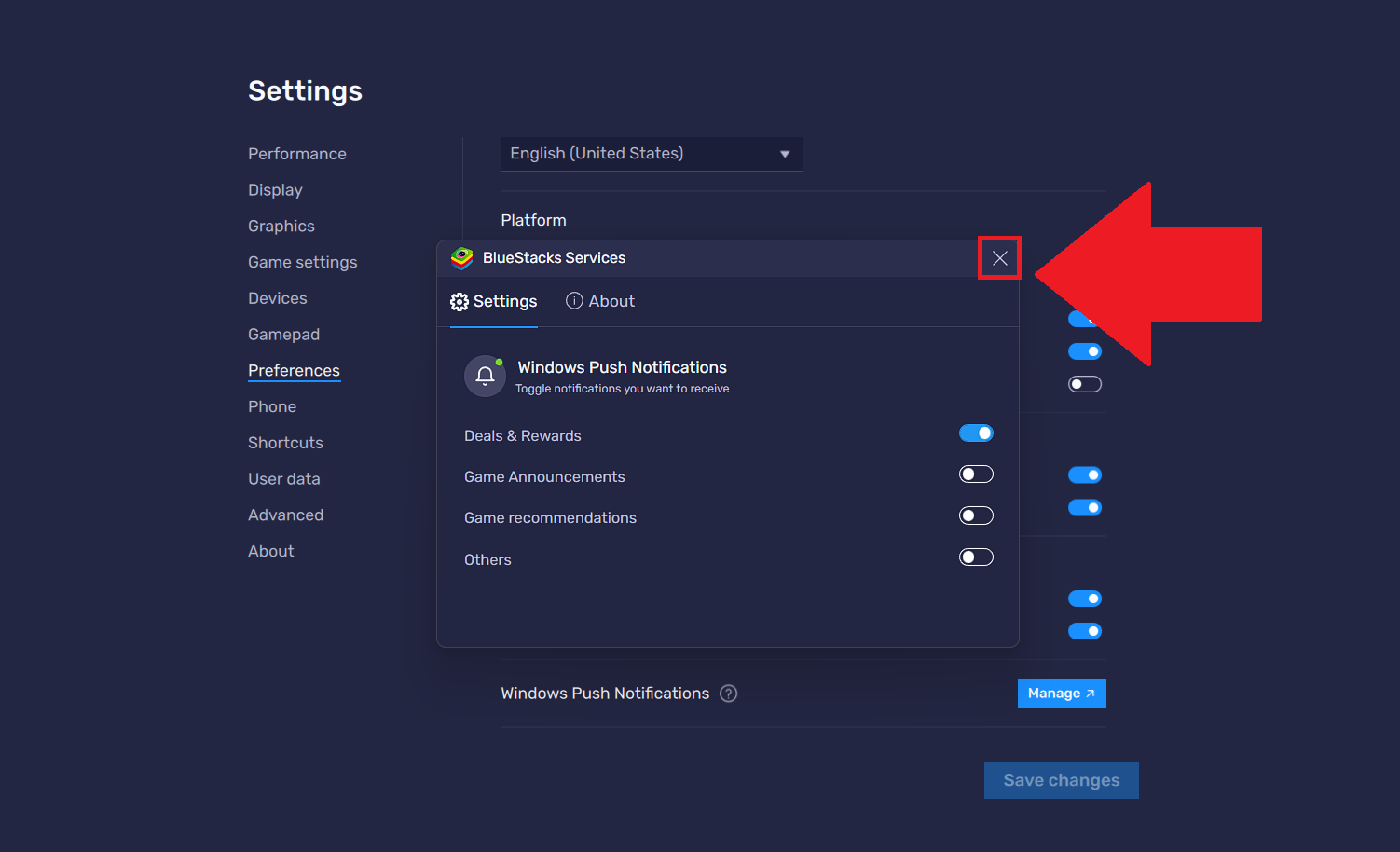
Task: Open Shortcuts settings section
Action: [x=285, y=443]
